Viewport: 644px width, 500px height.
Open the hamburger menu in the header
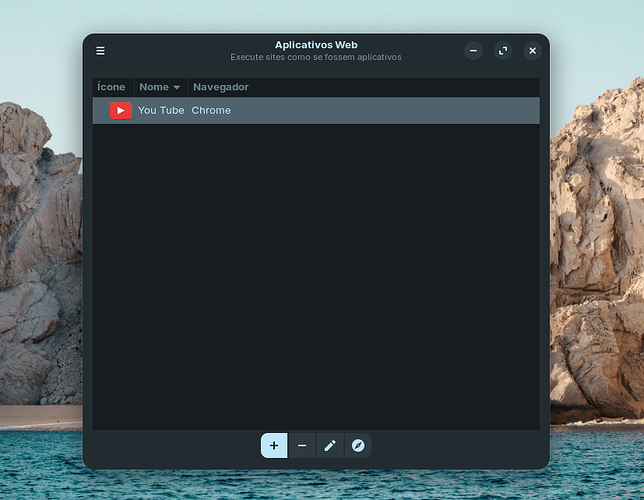(x=100, y=51)
